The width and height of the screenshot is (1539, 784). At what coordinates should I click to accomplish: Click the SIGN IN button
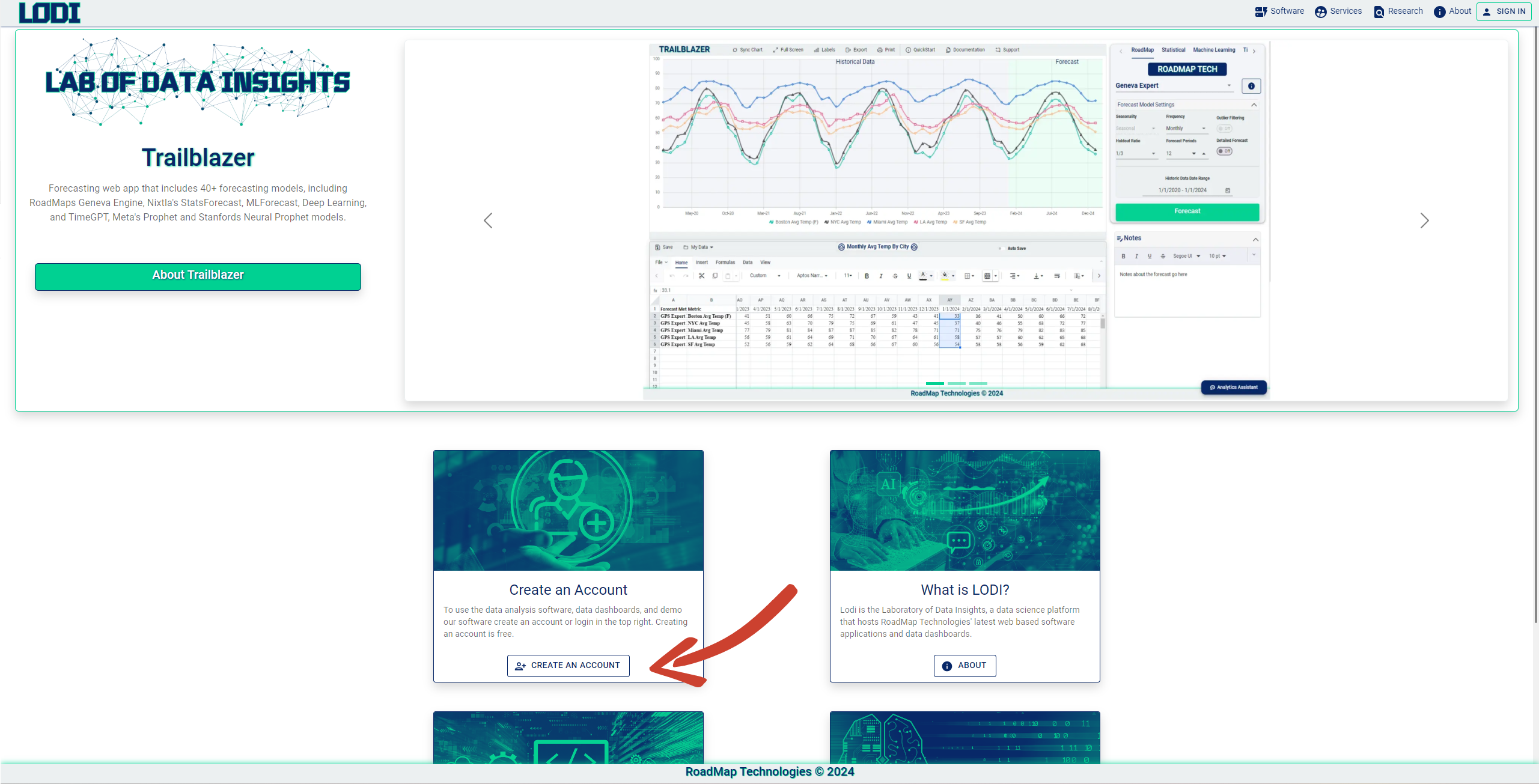1504,11
